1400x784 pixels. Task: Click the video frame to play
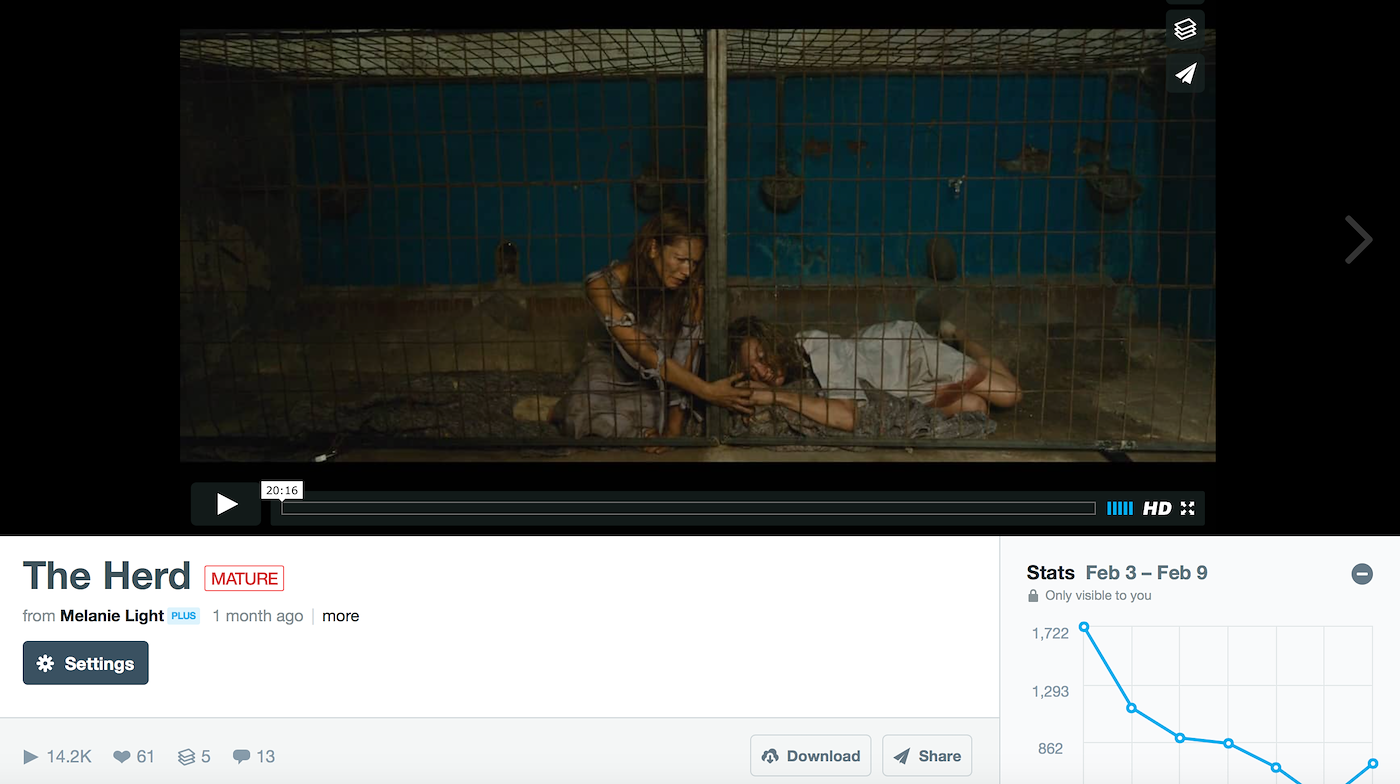tap(697, 245)
